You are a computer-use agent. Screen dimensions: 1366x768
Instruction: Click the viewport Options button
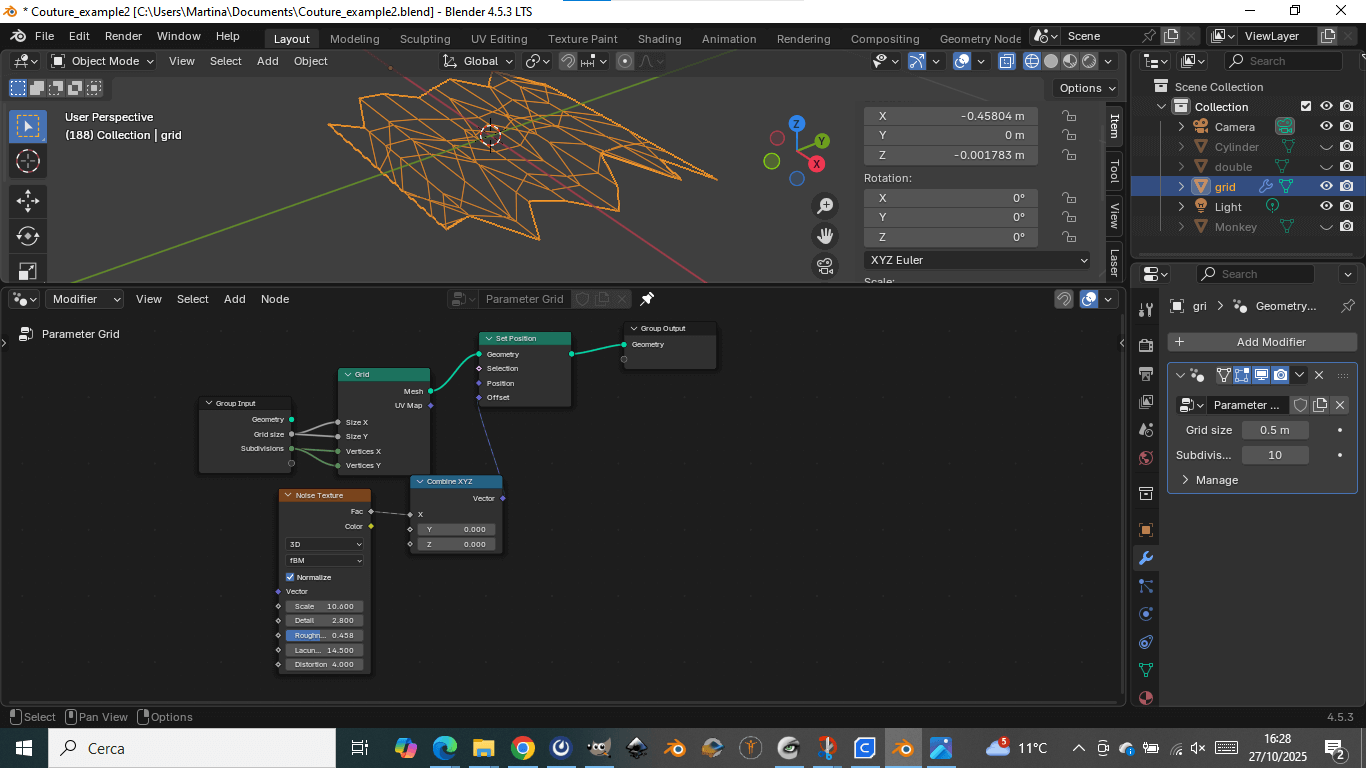coord(1086,88)
